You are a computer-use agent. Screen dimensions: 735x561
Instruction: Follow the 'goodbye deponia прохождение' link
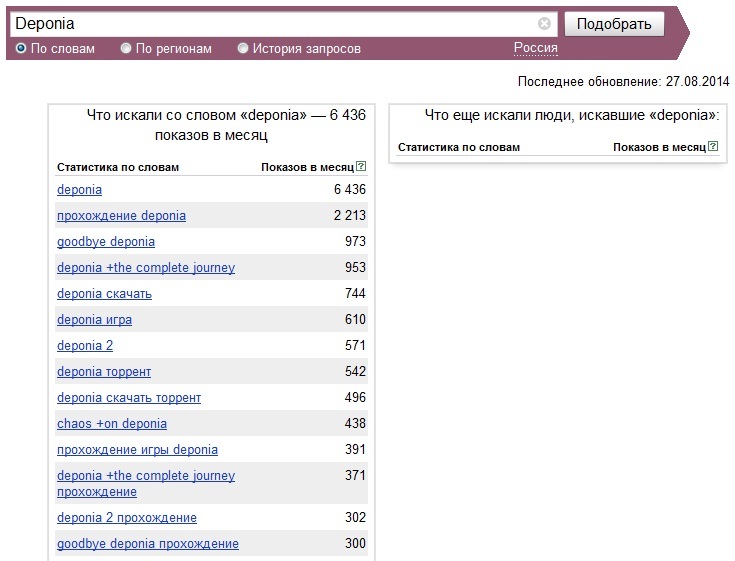pos(148,544)
